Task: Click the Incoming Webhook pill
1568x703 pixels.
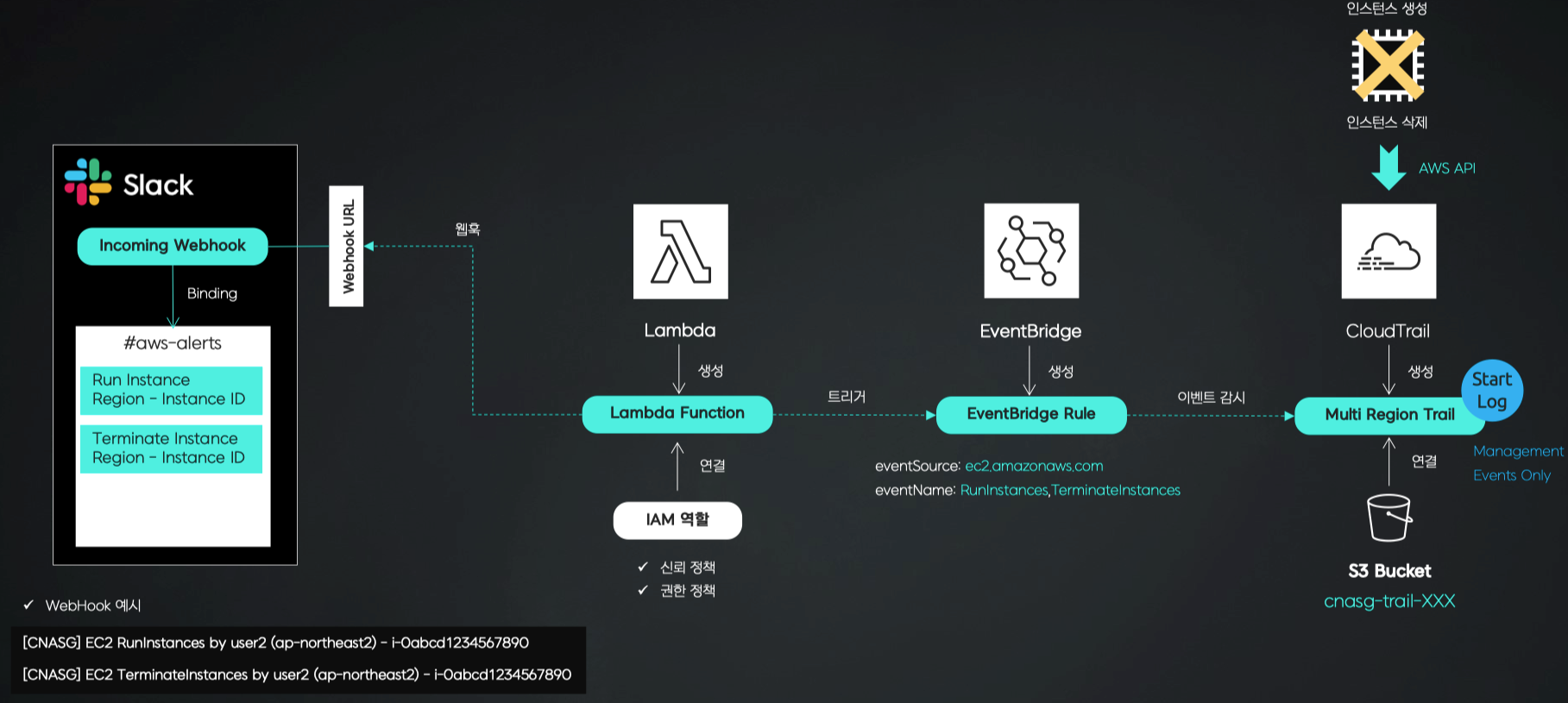Action: (173, 246)
